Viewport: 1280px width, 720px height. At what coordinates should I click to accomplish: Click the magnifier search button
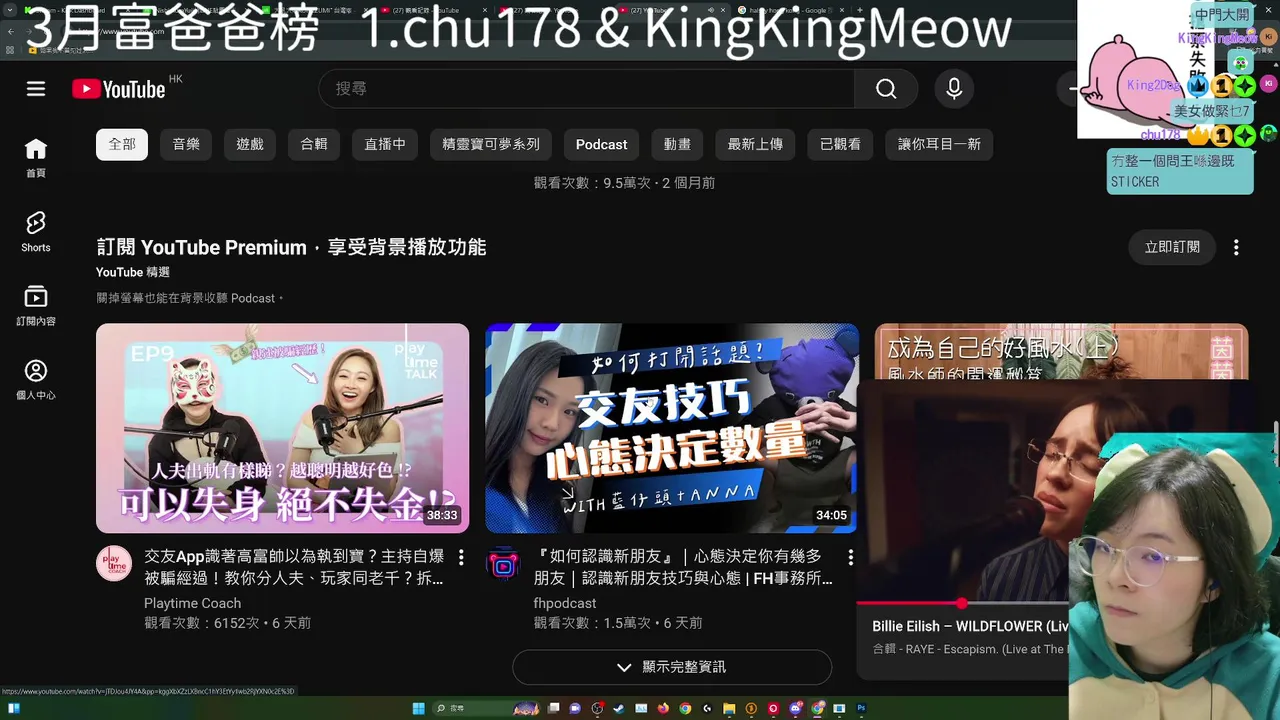(886, 89)
